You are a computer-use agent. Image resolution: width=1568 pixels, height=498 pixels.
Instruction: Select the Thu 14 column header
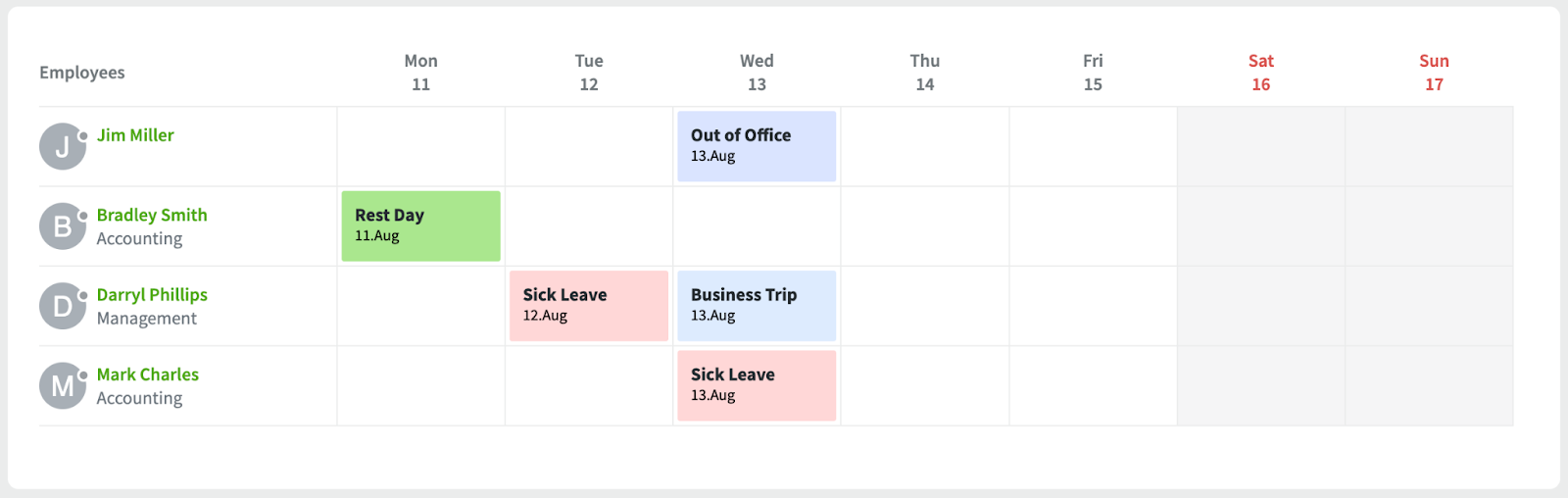pyautogui.click(x=924, y=73)
